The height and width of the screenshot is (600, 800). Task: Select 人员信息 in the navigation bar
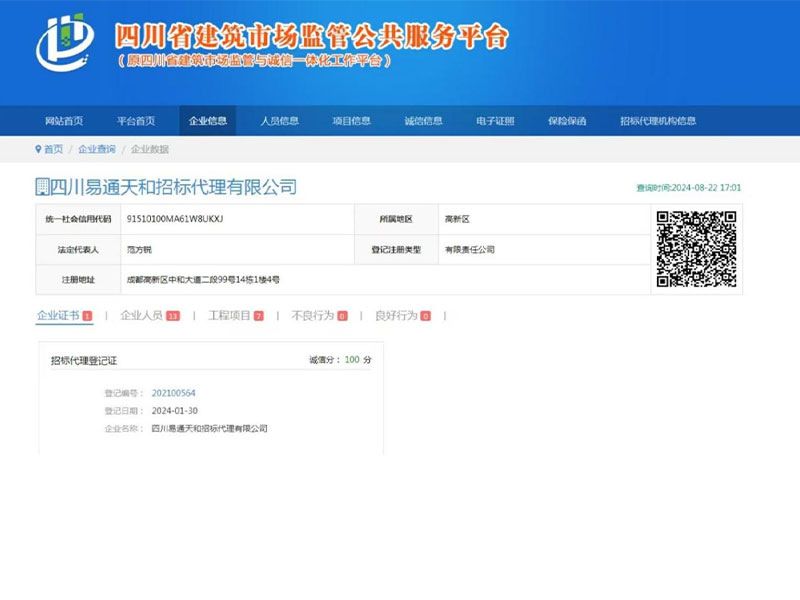280,121
